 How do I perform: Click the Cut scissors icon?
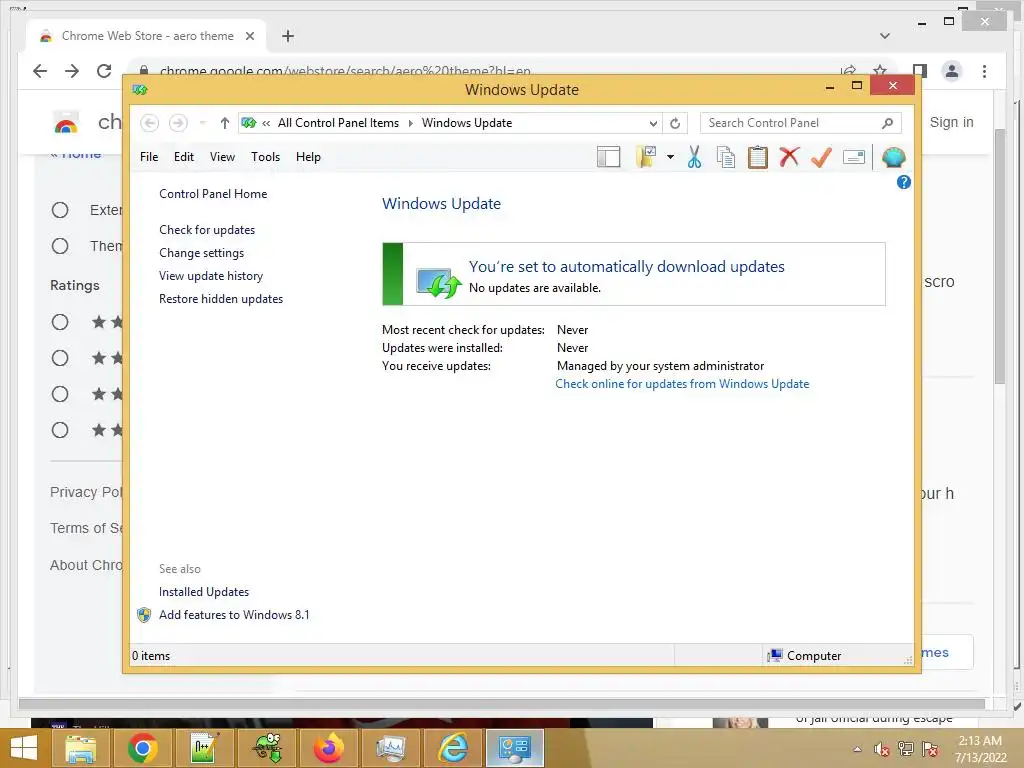694,157
